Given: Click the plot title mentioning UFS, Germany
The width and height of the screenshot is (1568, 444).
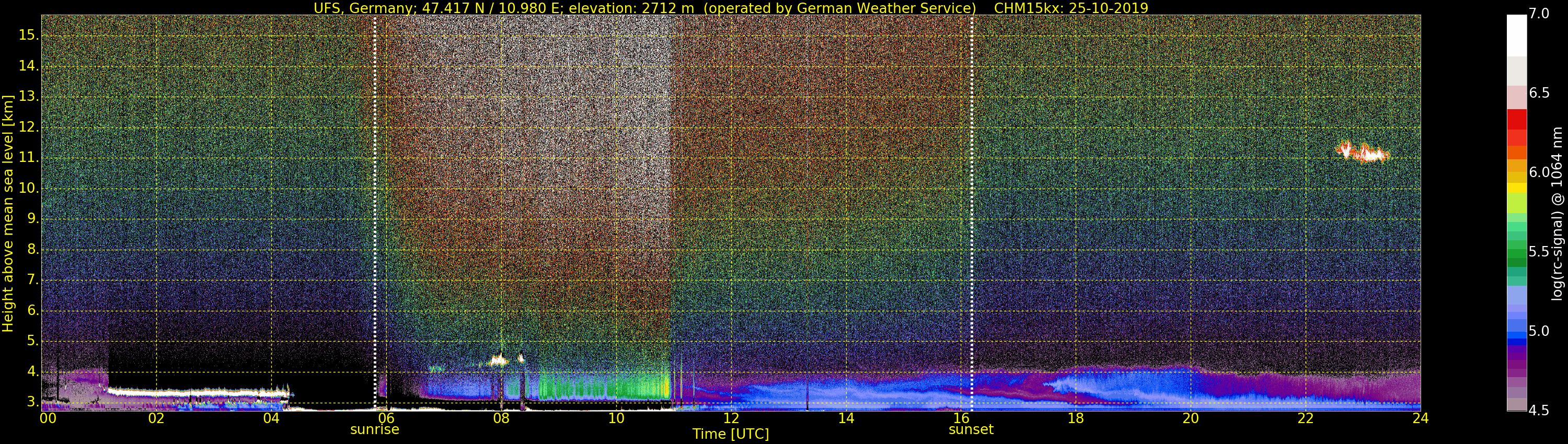Looking at the screenshot, I should click(731, 8).
